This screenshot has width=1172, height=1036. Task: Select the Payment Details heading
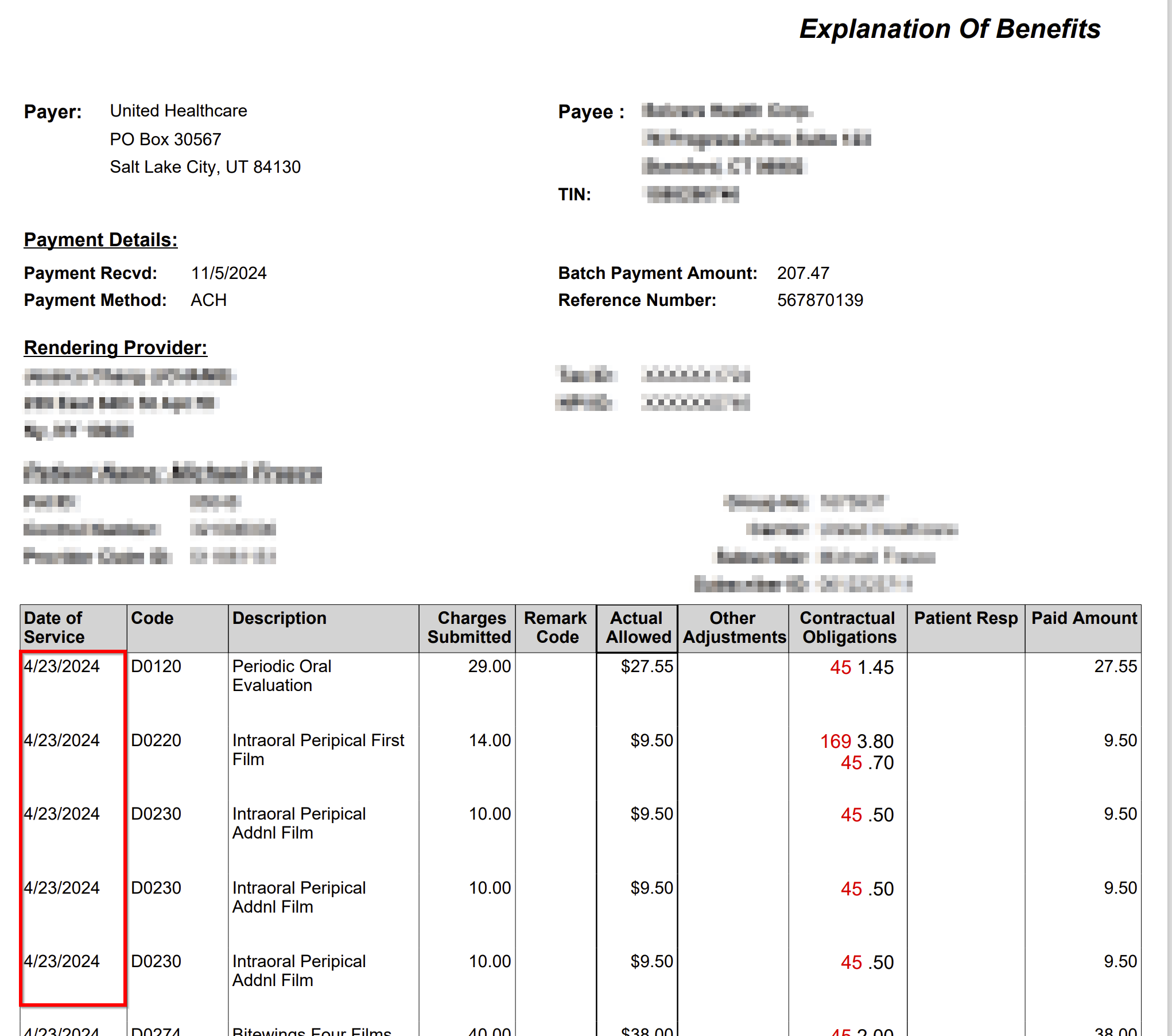(x=100, y=240)
